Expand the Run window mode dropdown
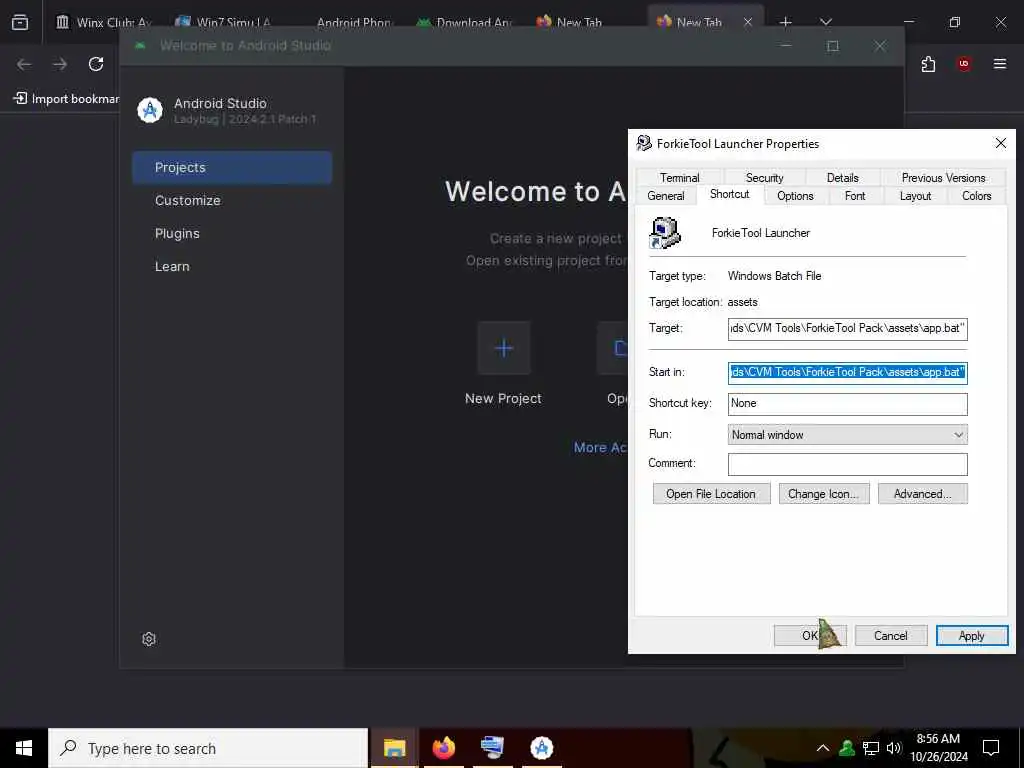 (x=847, y=434)
